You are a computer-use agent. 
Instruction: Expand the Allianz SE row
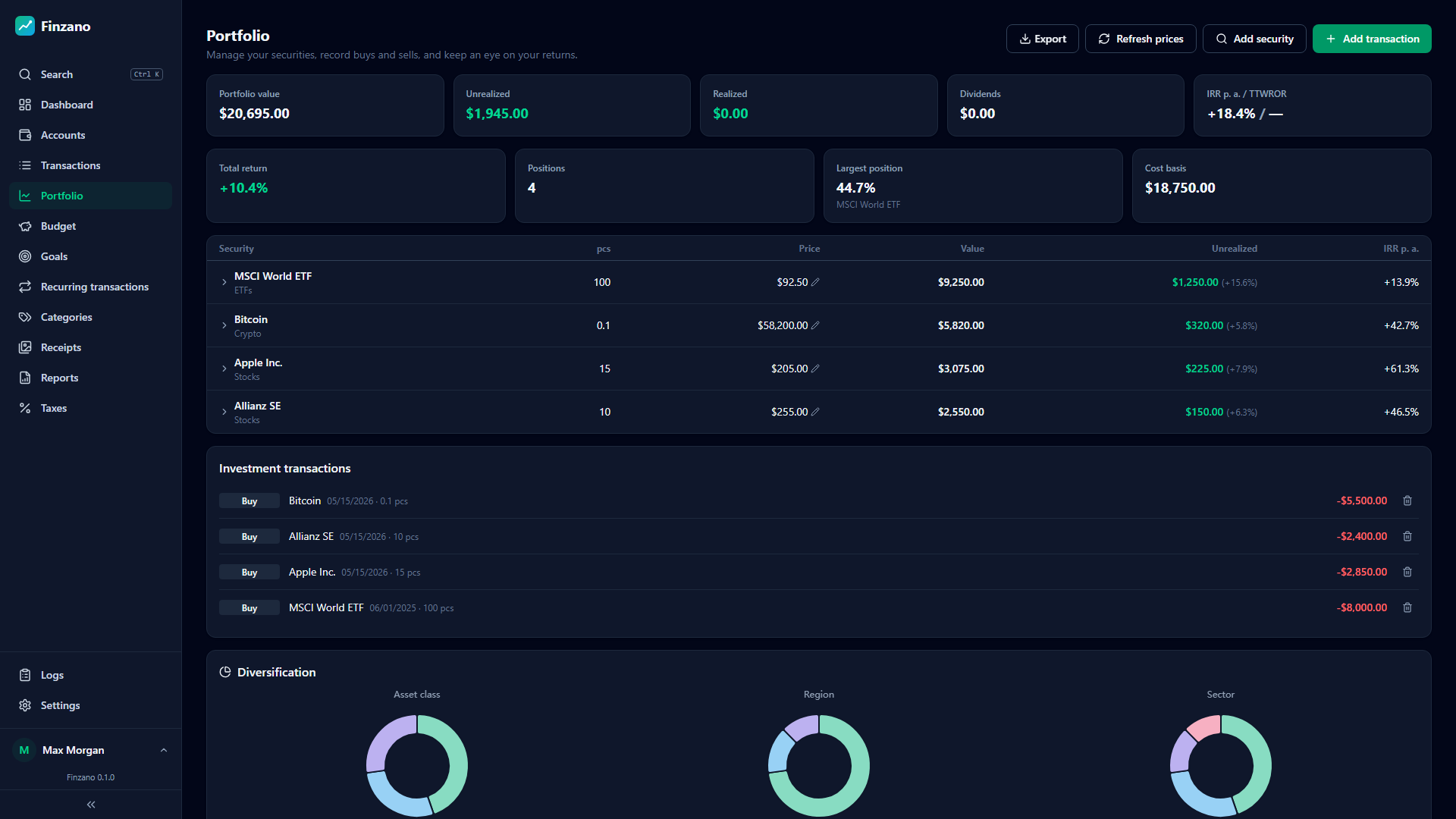point(224,412)
